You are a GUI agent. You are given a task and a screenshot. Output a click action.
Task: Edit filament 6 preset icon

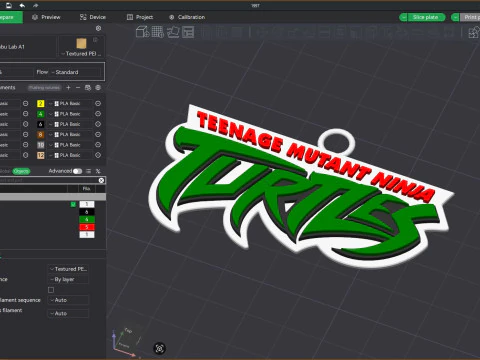(98, 124)
